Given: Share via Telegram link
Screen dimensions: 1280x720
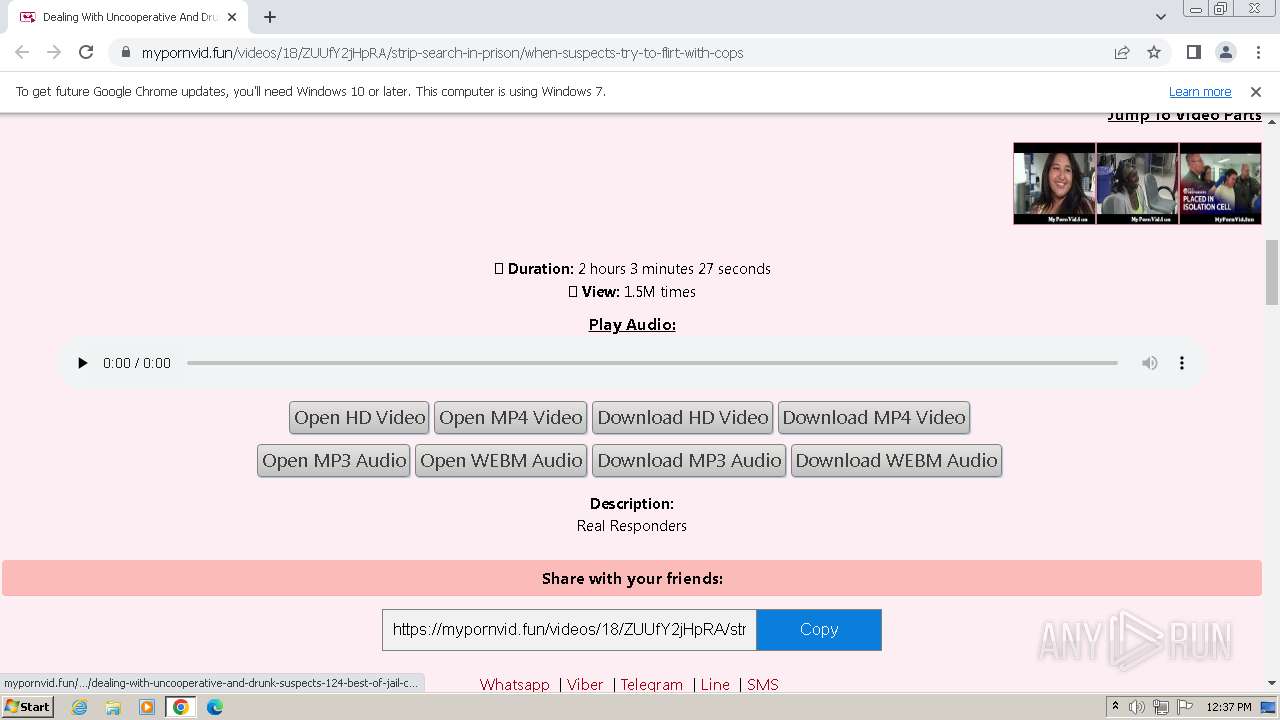Looking at the screenshot, I should click(x=651, y=685).
